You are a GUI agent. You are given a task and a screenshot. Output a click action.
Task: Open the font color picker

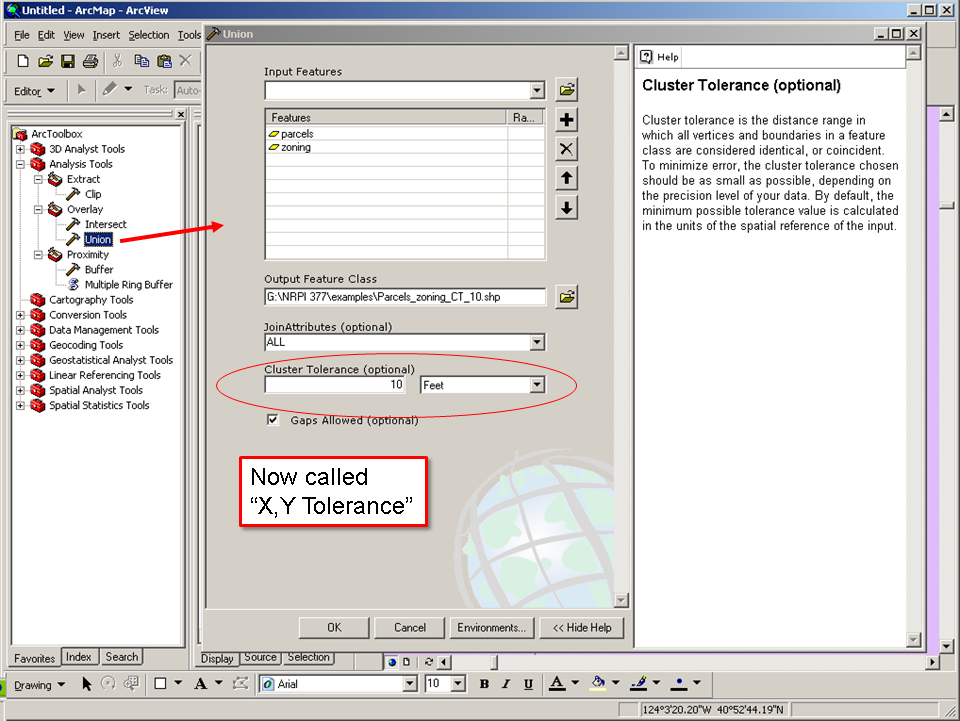pos(576,682)
